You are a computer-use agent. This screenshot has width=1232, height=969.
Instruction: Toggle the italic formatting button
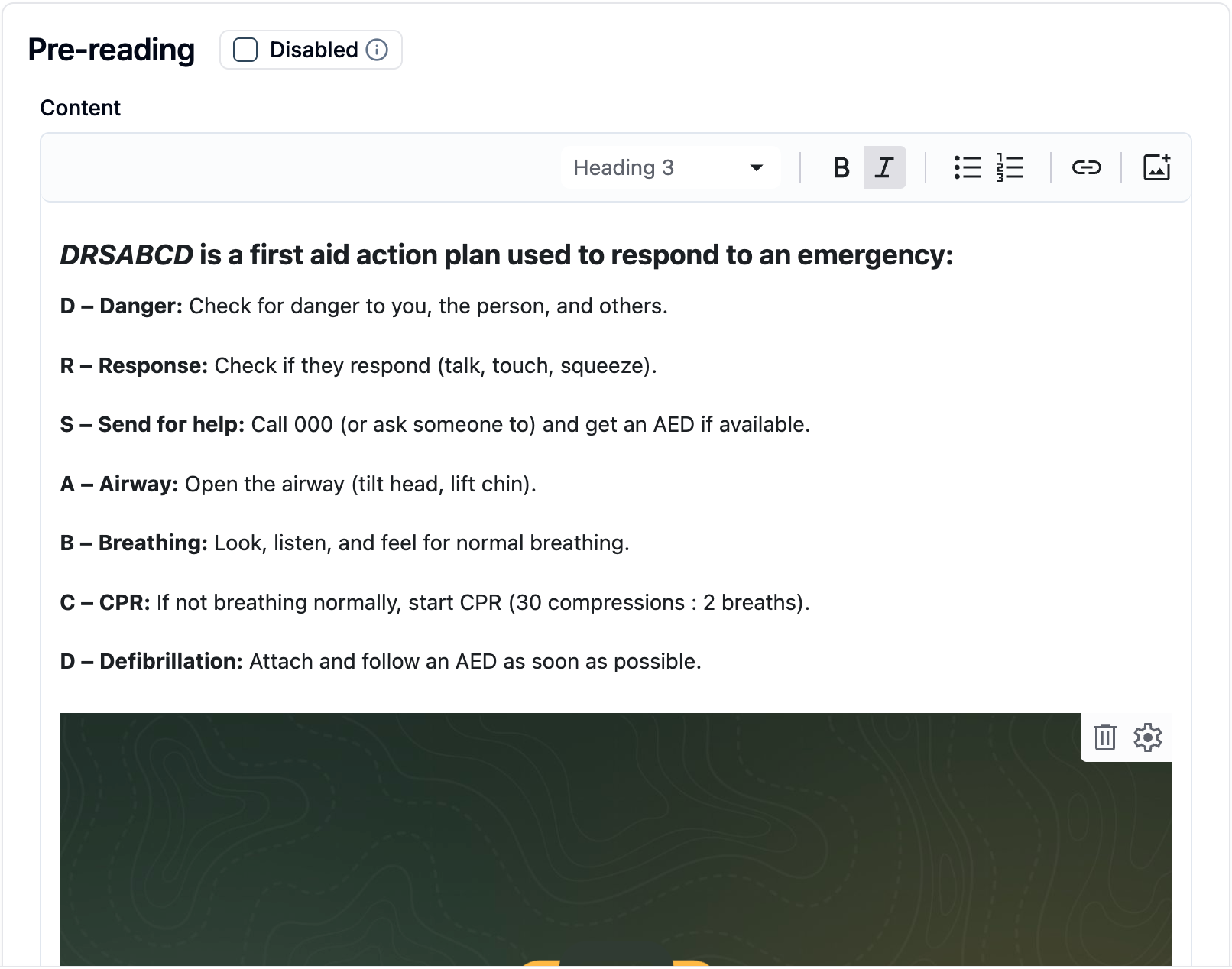[x=885, y=167]
